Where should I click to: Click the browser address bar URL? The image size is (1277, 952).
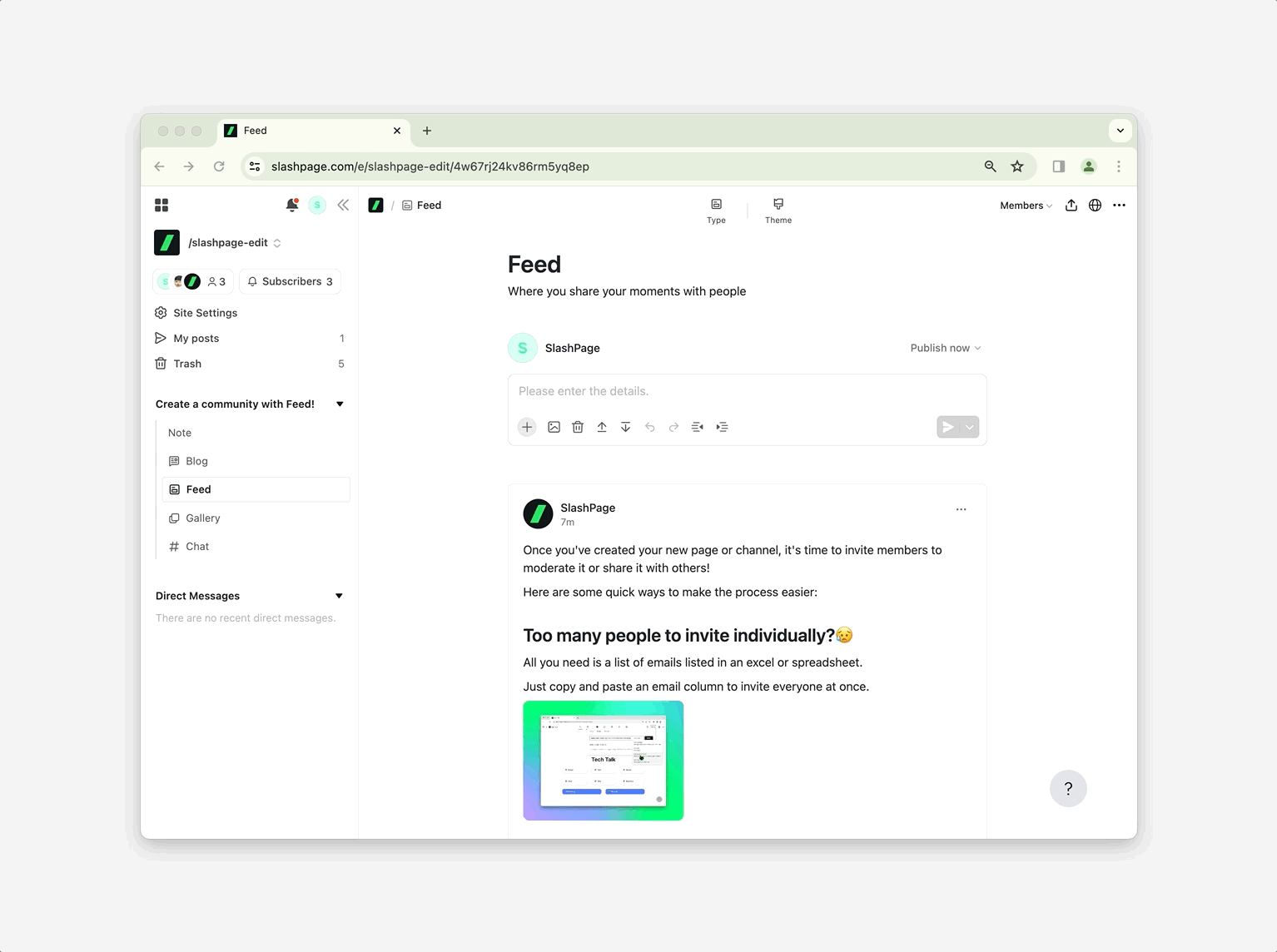(430, 166)
